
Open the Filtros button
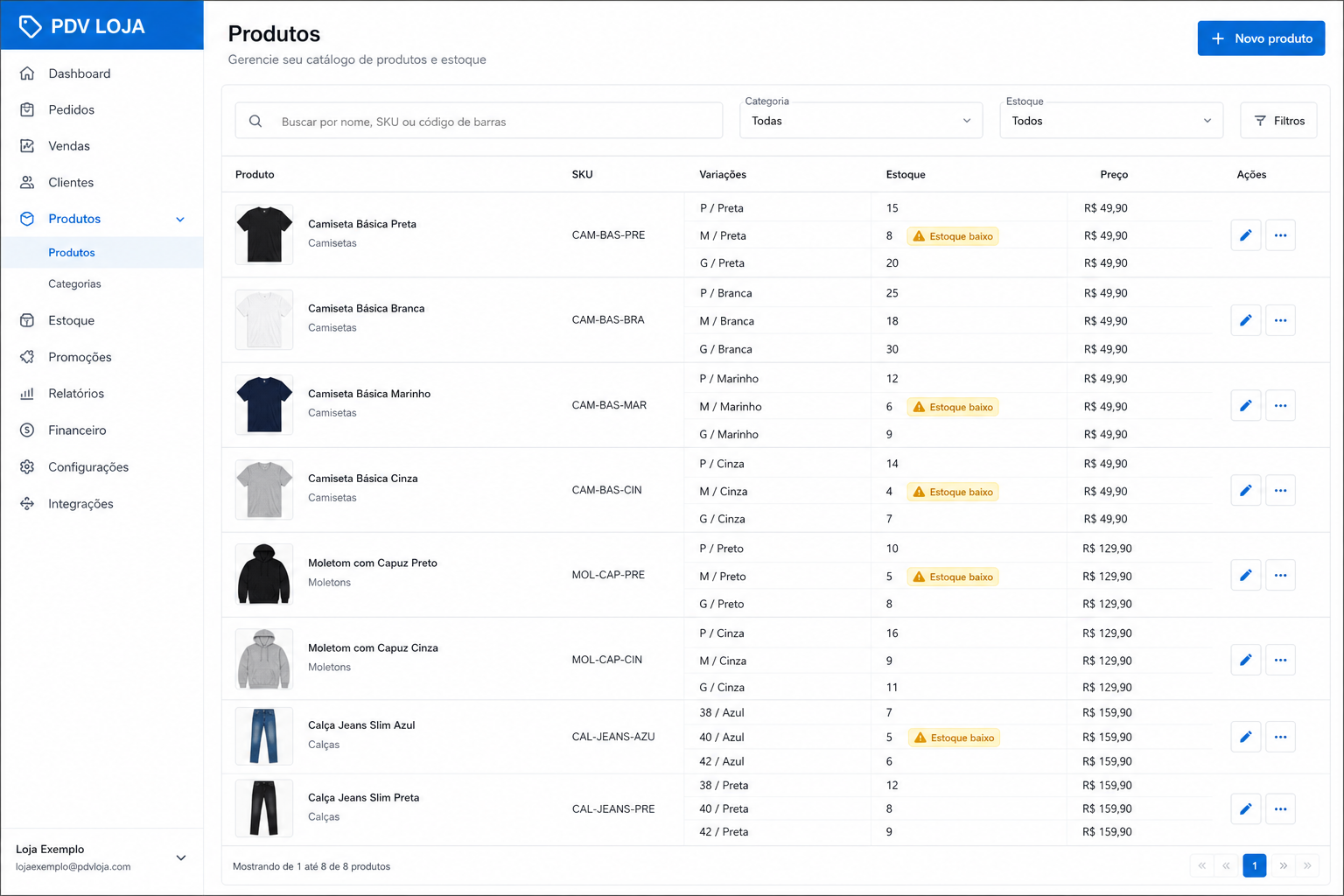point(1278,121)
